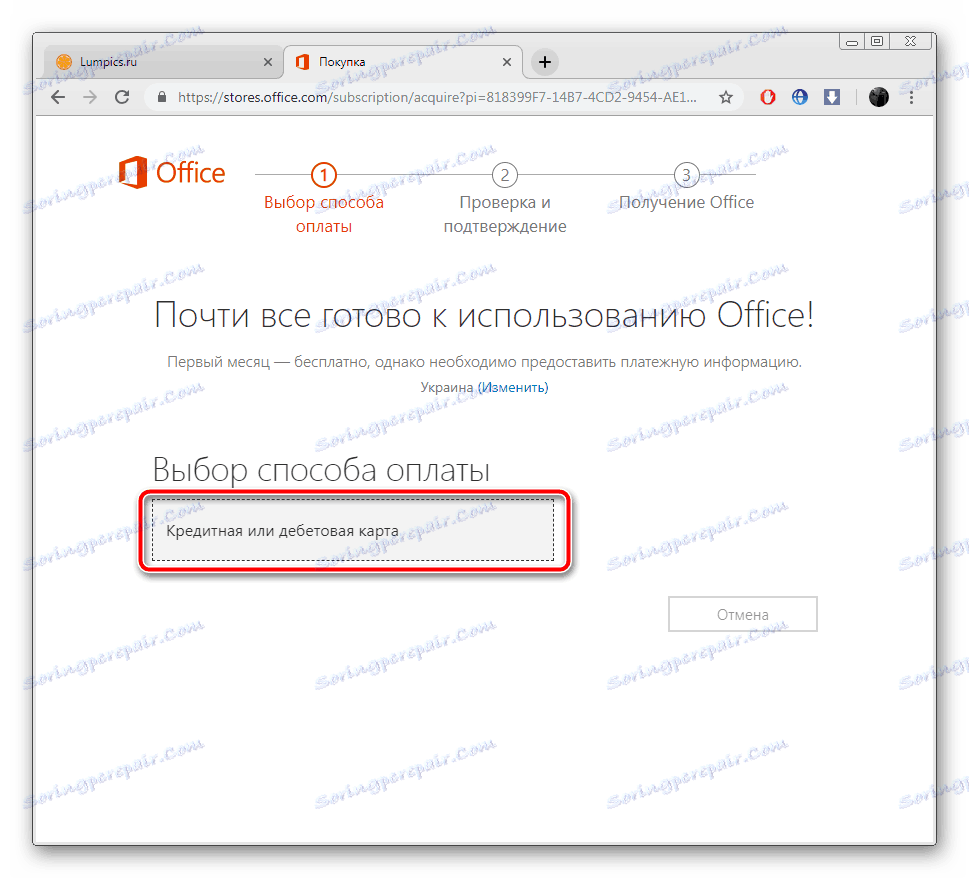The width and height of the screenshot is (969, 878).
Task: Open the Chrome three-dot menu
Action: click(x=911, y=97)
